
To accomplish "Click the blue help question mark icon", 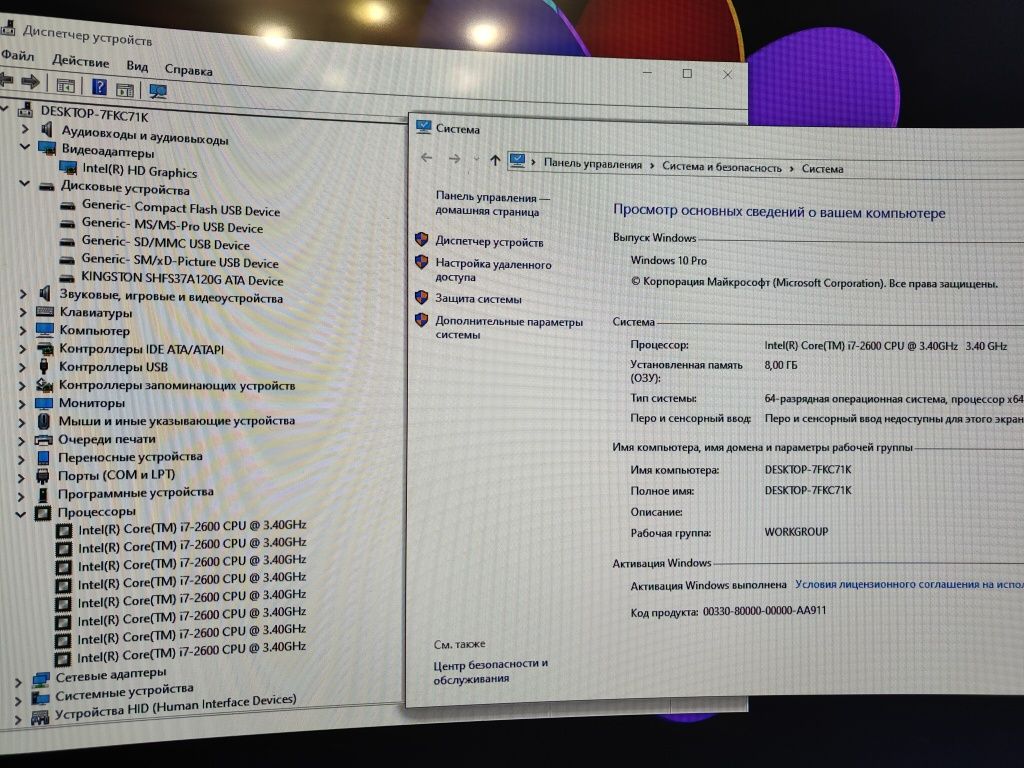I will (x=99, y=87).
